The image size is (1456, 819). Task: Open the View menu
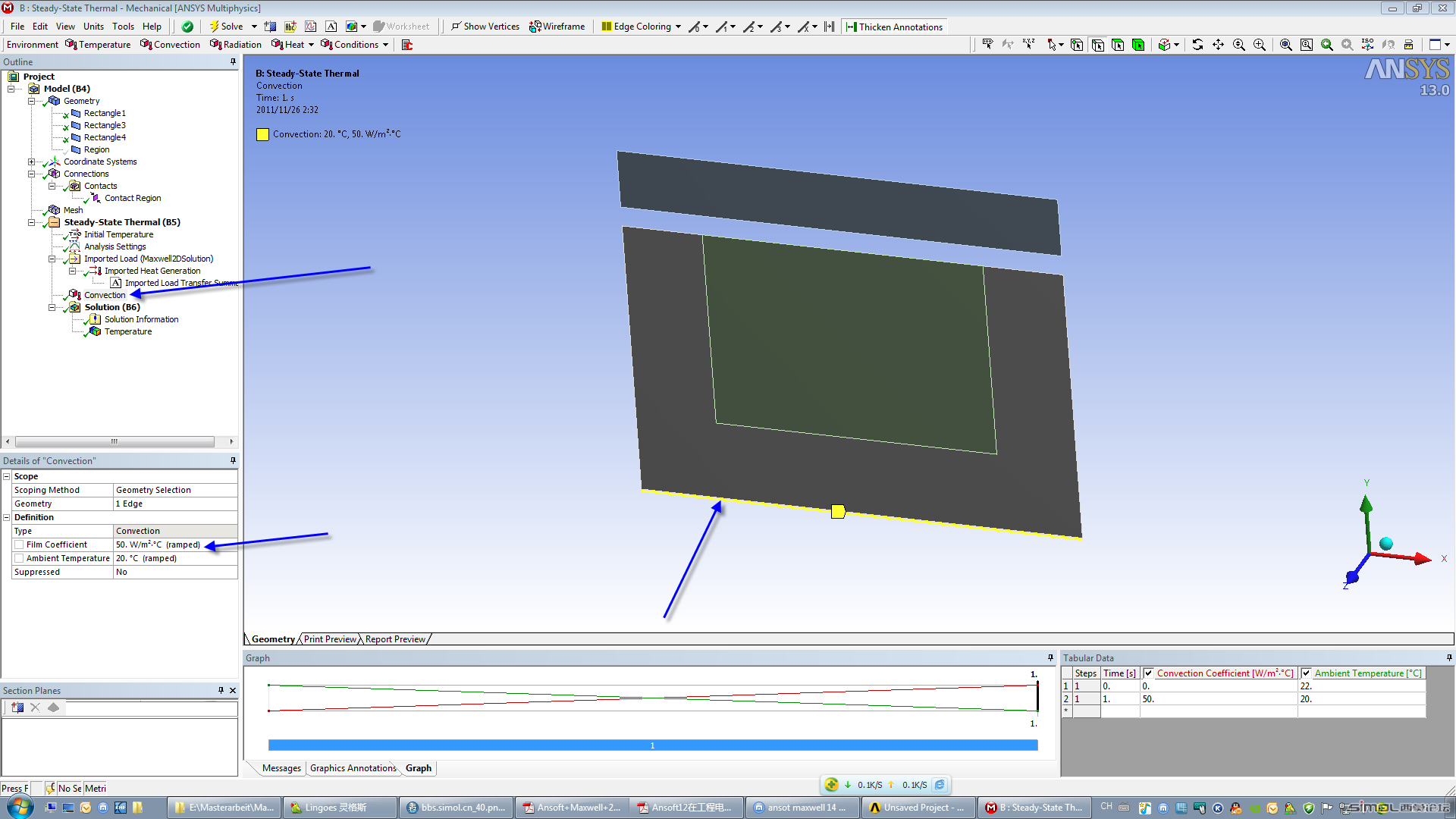65,27
